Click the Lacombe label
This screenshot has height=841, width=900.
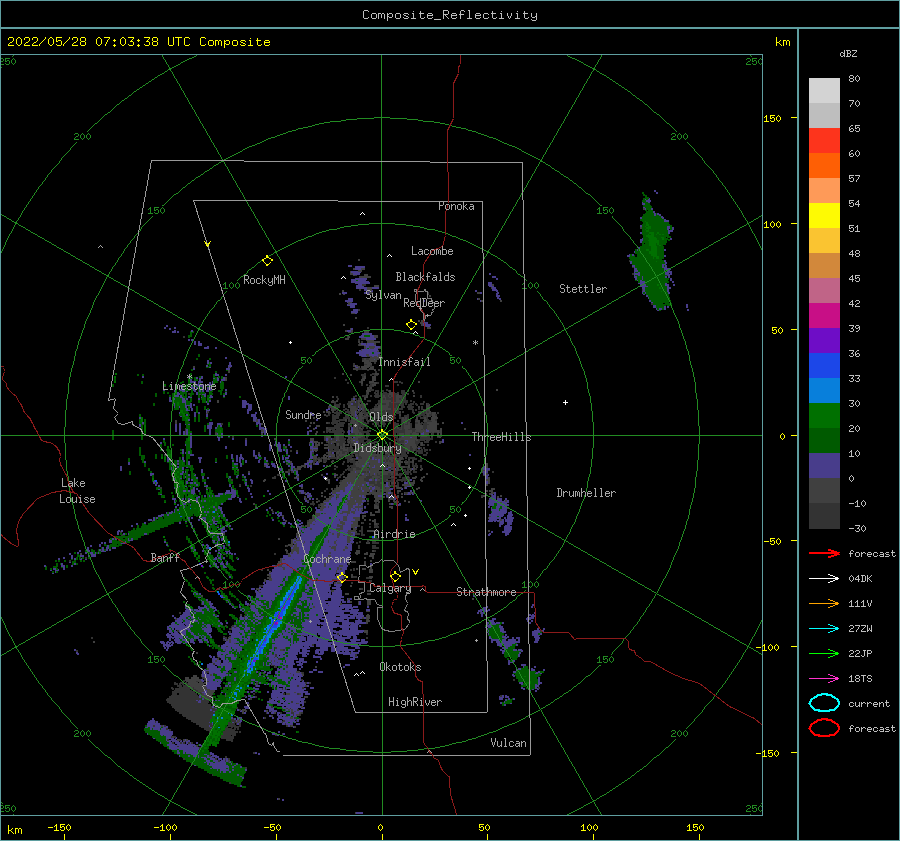click(x=432, y=251)
